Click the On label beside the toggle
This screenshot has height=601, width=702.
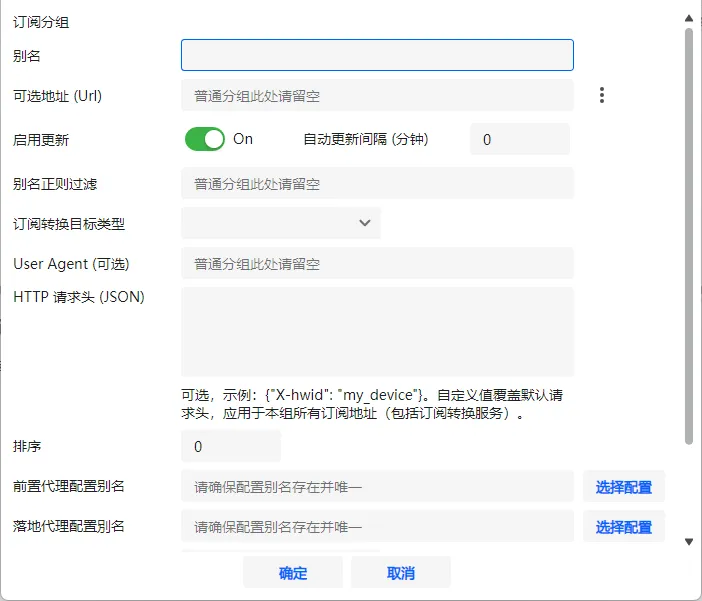coord(243,139)
